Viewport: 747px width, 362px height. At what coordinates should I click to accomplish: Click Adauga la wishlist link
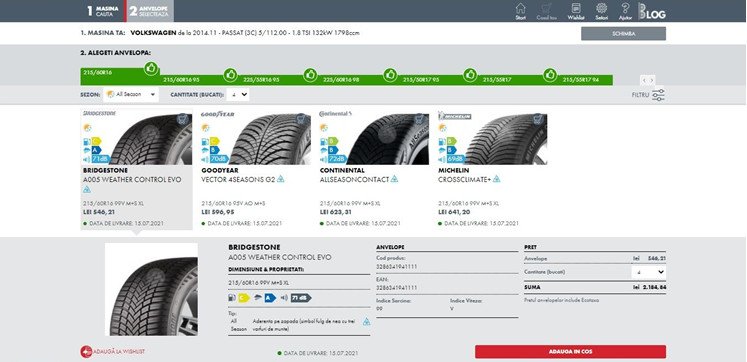pos(112,352)
